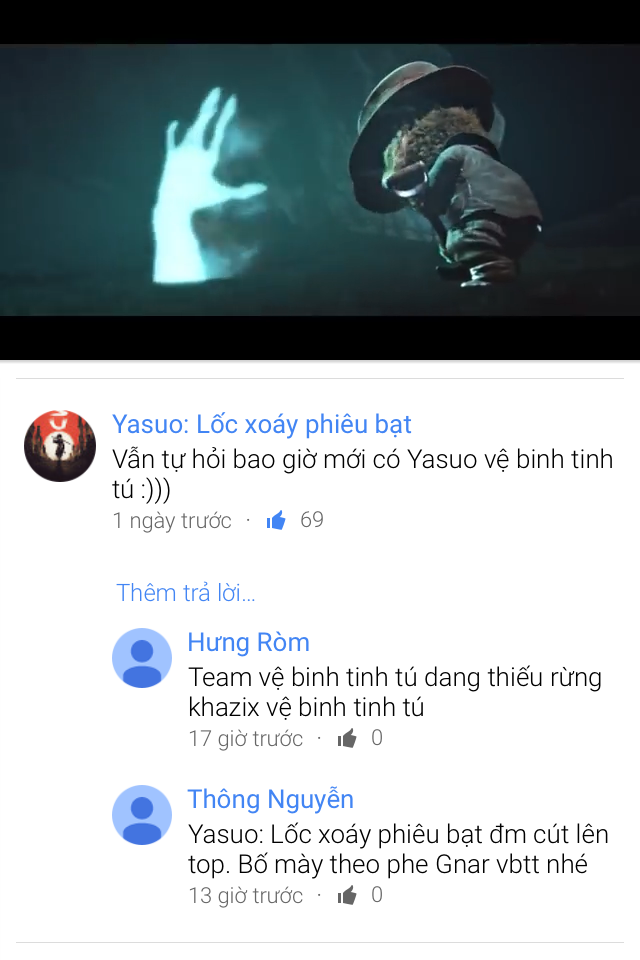Image resolution: width=640 pixels, height=960 pixels.
Task: Open Yasuo: Lốc xoáy phiêu bạt profile picture
Action: click(60, 446)
